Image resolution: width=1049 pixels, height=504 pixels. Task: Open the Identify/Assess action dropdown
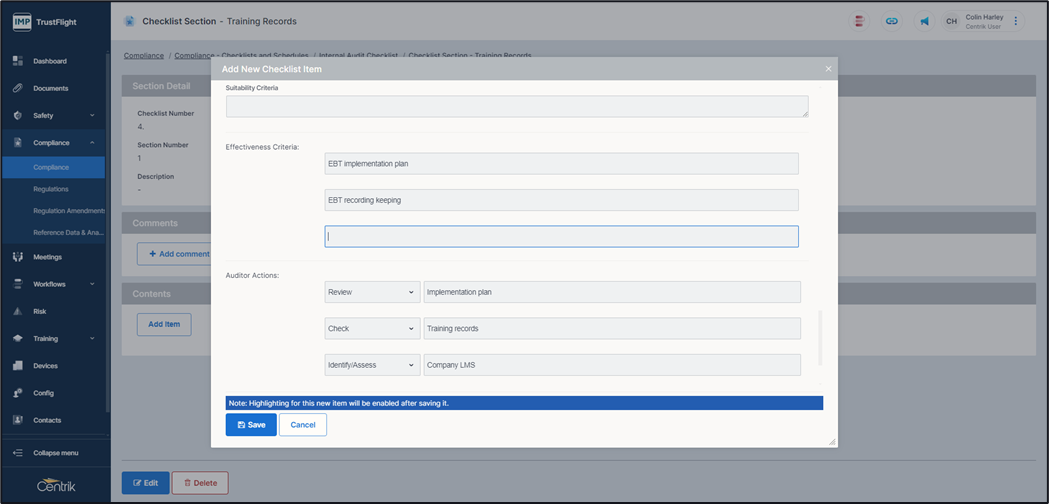click(x=371, y=365)
